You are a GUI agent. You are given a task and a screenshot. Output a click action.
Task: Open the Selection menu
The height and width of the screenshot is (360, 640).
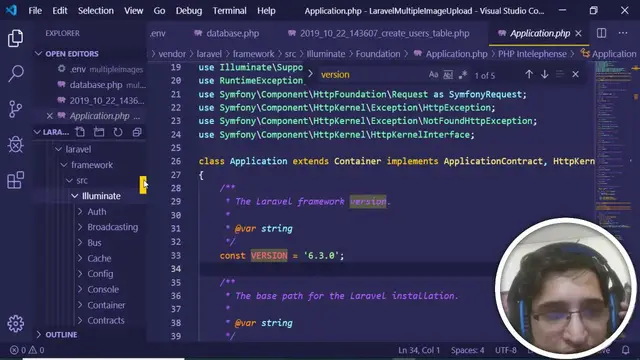[96, 11]
